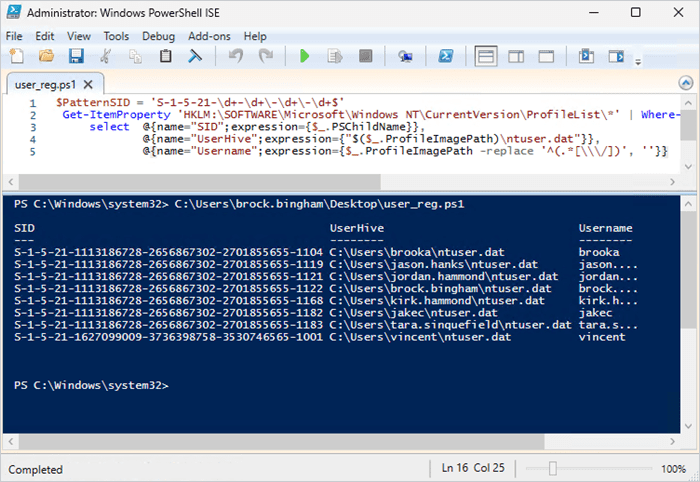Click the vincent username entry
The image size is (700, 482).
click(x=602, y=337)
